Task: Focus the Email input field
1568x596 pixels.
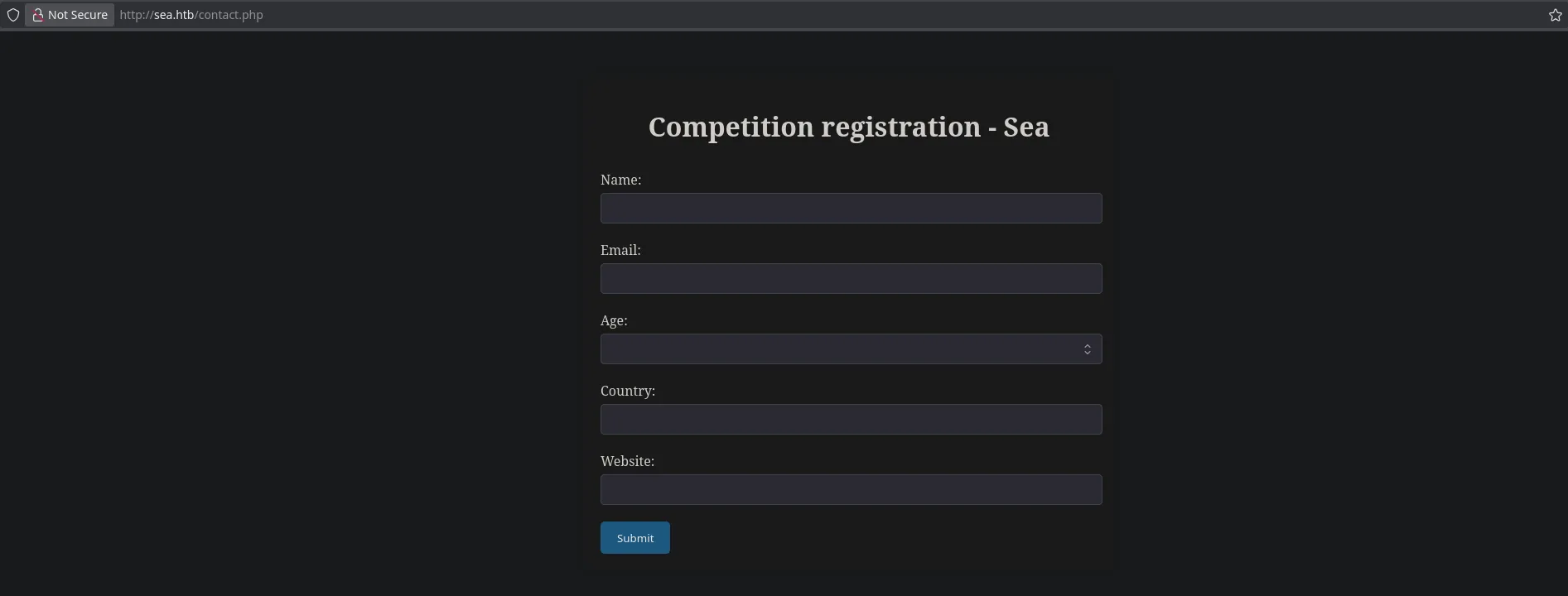Action: coord(851,279)
